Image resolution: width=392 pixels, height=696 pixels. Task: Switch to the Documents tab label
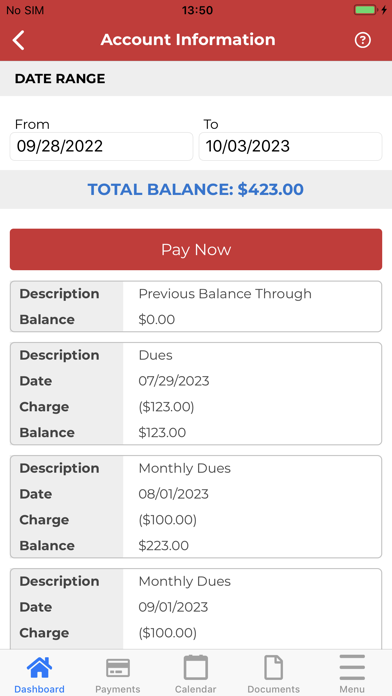(273, 689)
